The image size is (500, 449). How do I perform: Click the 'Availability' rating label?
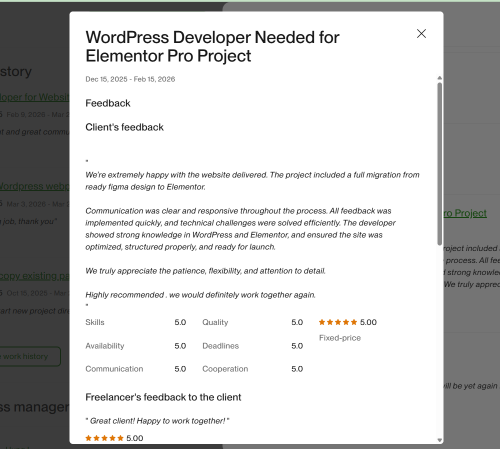click(105, 346)
